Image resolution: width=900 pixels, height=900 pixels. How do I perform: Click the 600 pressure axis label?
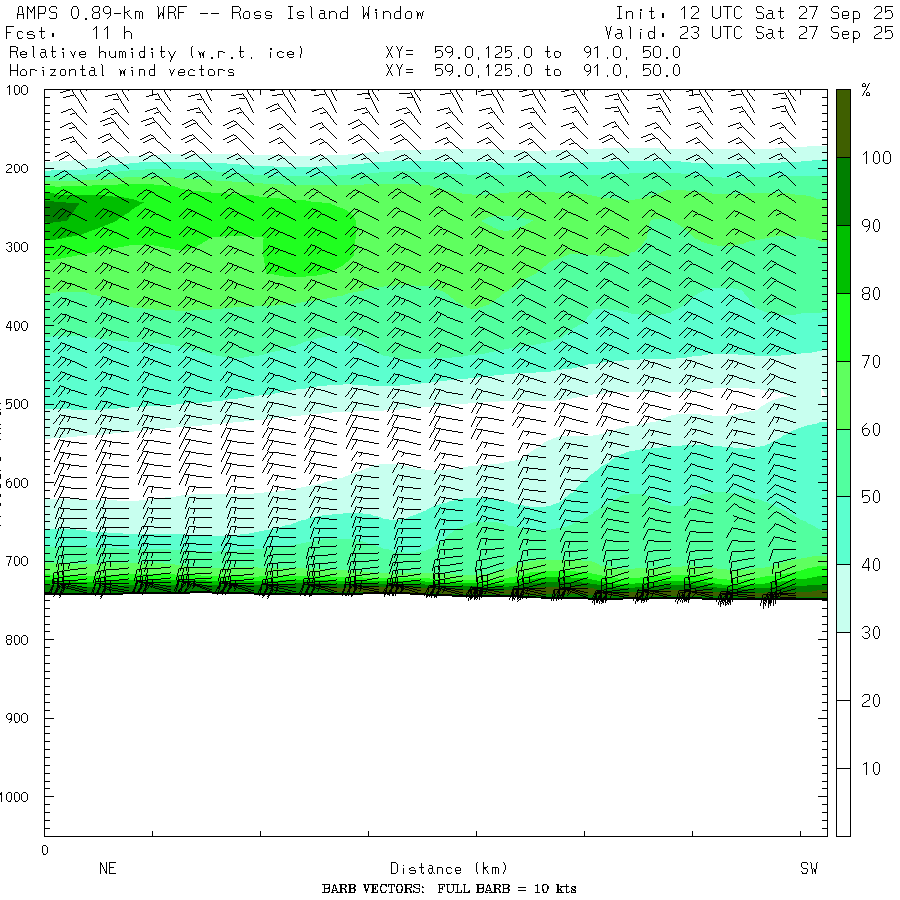(x=17, y=483)
